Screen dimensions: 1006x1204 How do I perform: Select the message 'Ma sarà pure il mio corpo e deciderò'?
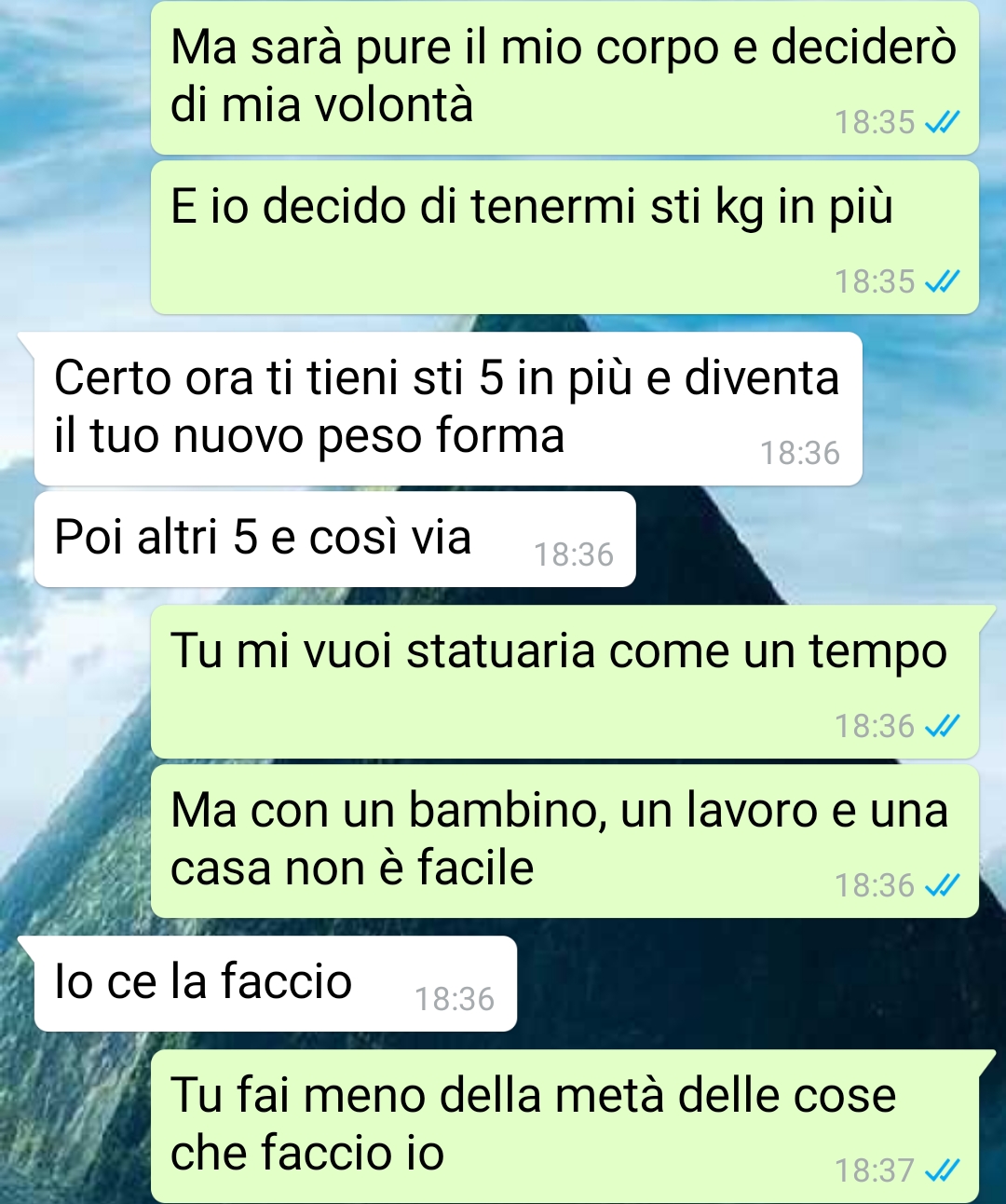click(564, 77)
